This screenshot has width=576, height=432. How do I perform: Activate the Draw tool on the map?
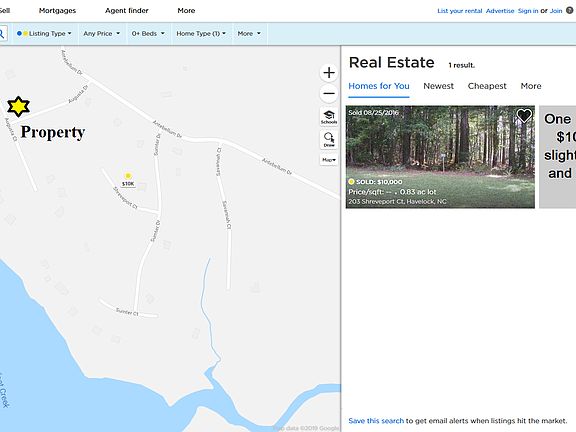329,140
